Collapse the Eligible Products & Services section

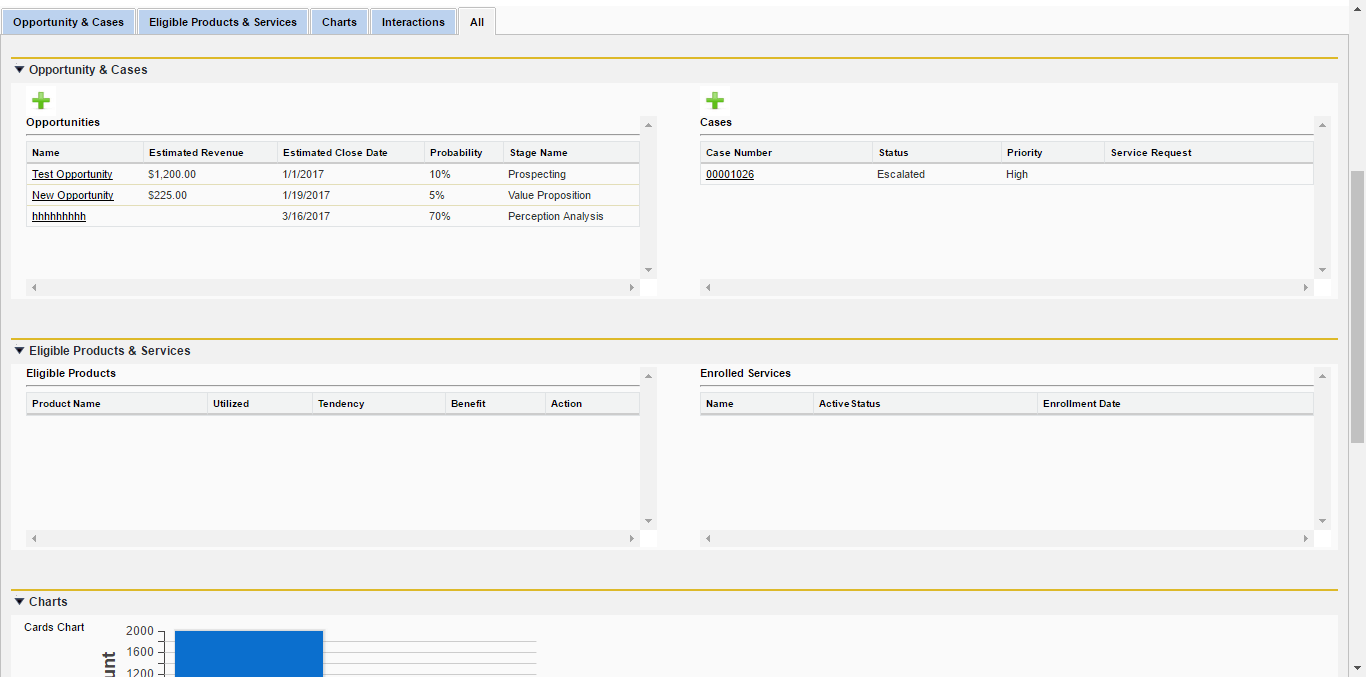(x=19, y=351)
